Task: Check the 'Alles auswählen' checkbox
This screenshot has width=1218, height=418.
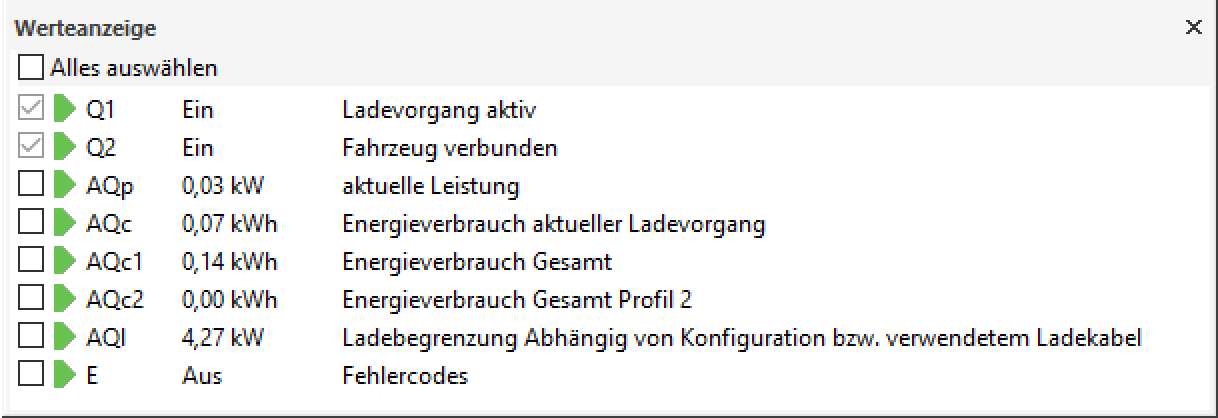Action: tap(31, 69)
